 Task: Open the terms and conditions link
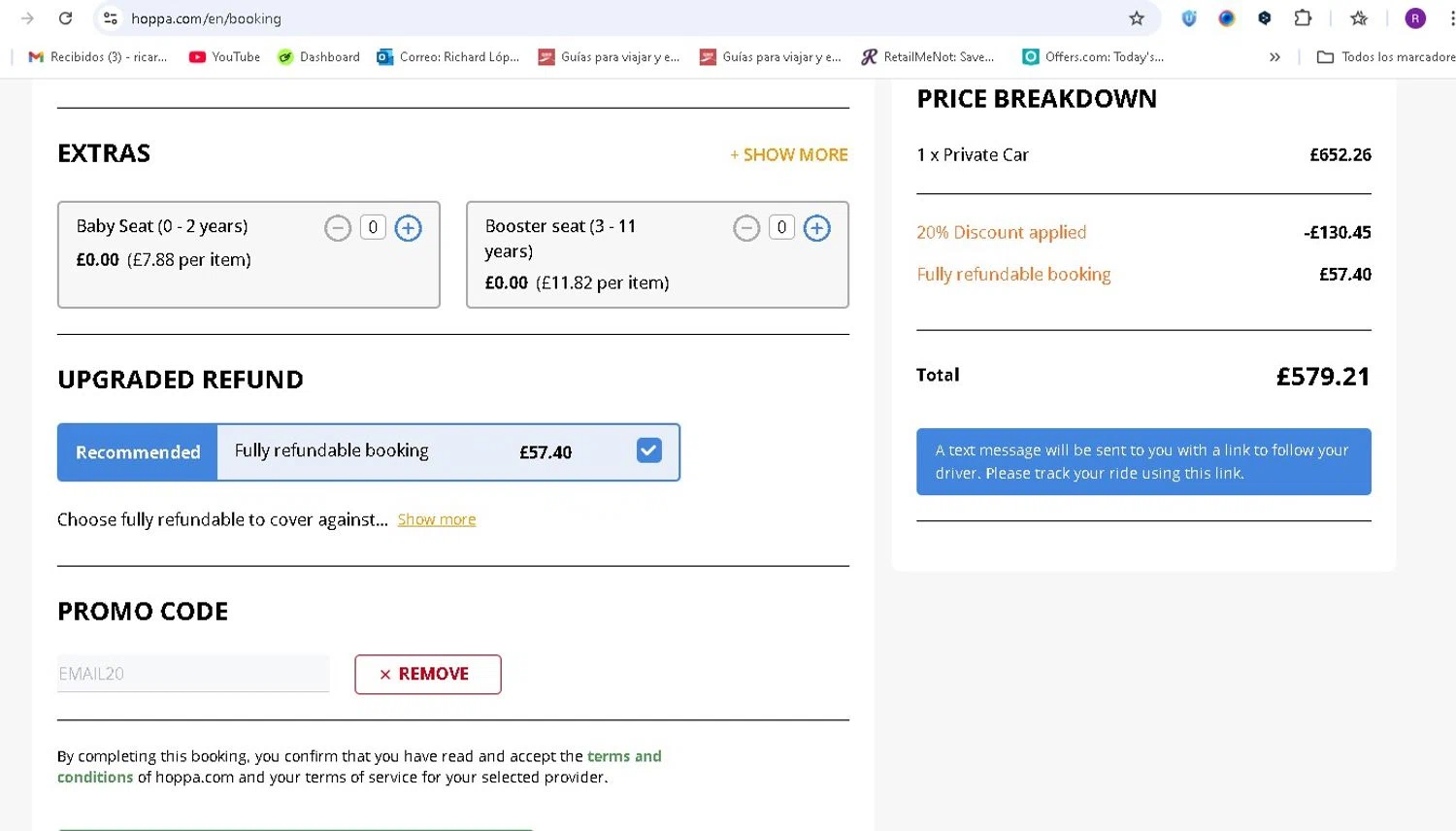point(624,756)
